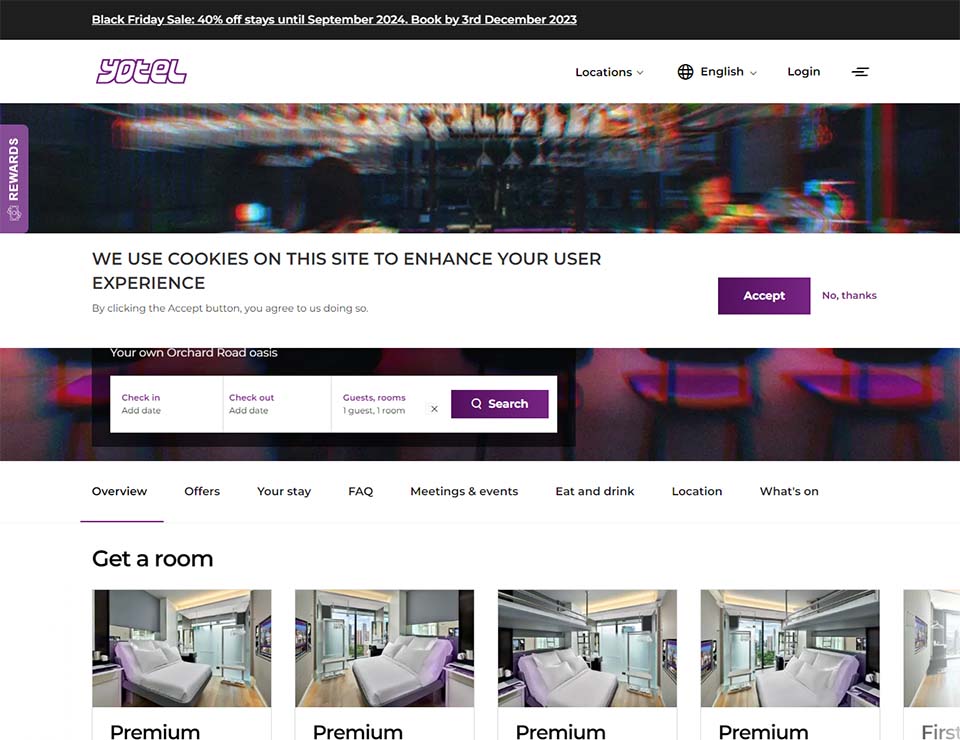
Task: Decline cookies with No, thanks
Action: pyautogui.click(x=849, y=296)
